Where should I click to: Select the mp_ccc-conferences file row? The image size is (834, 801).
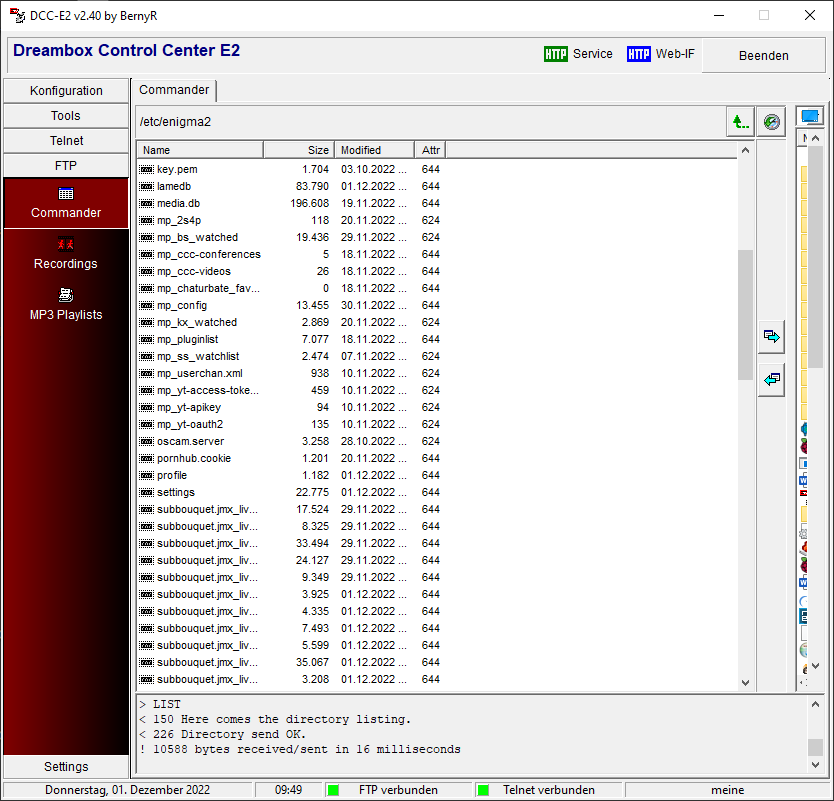(x=290, y=254)
